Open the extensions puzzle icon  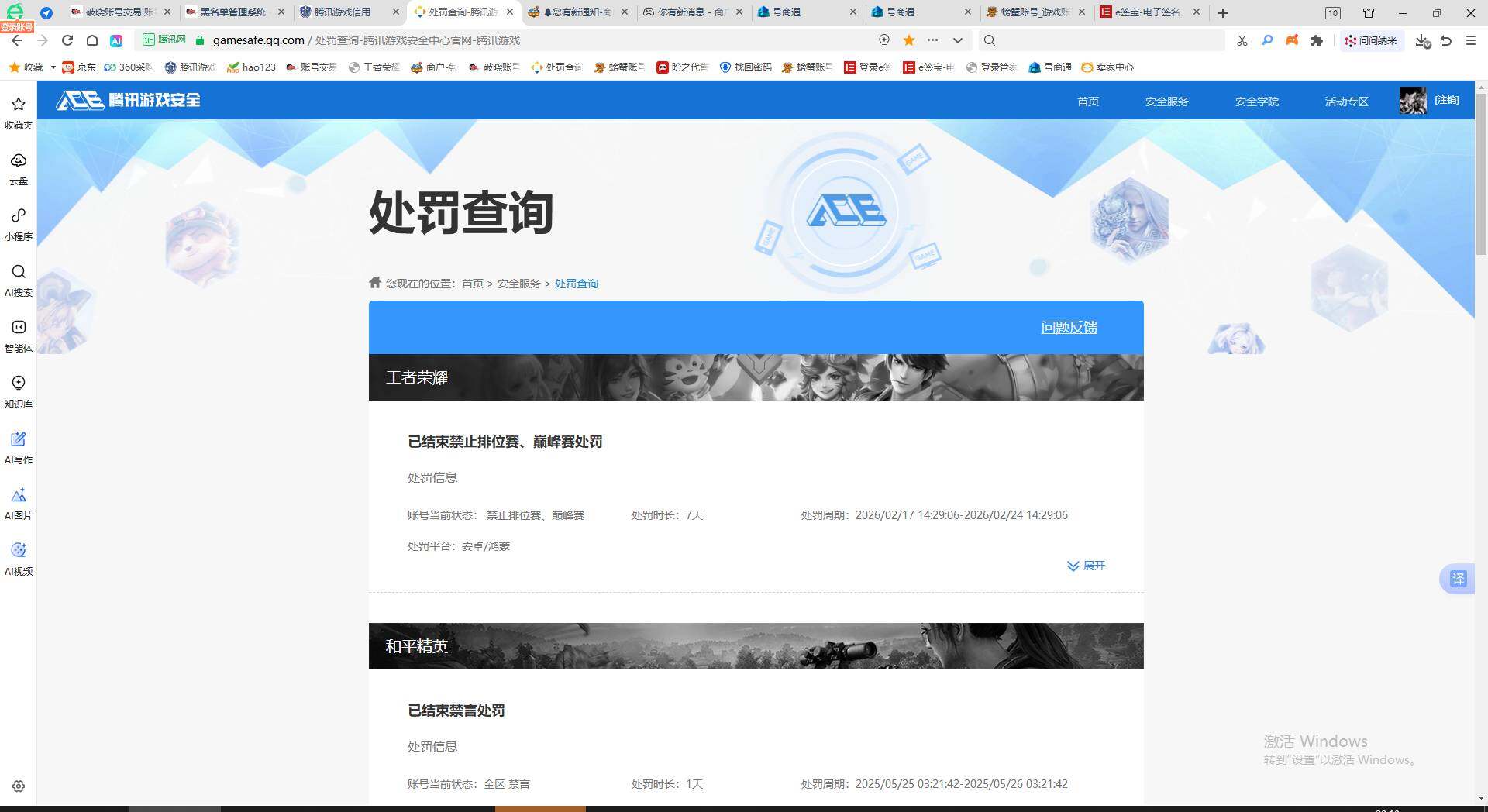tap(1317, 40)
